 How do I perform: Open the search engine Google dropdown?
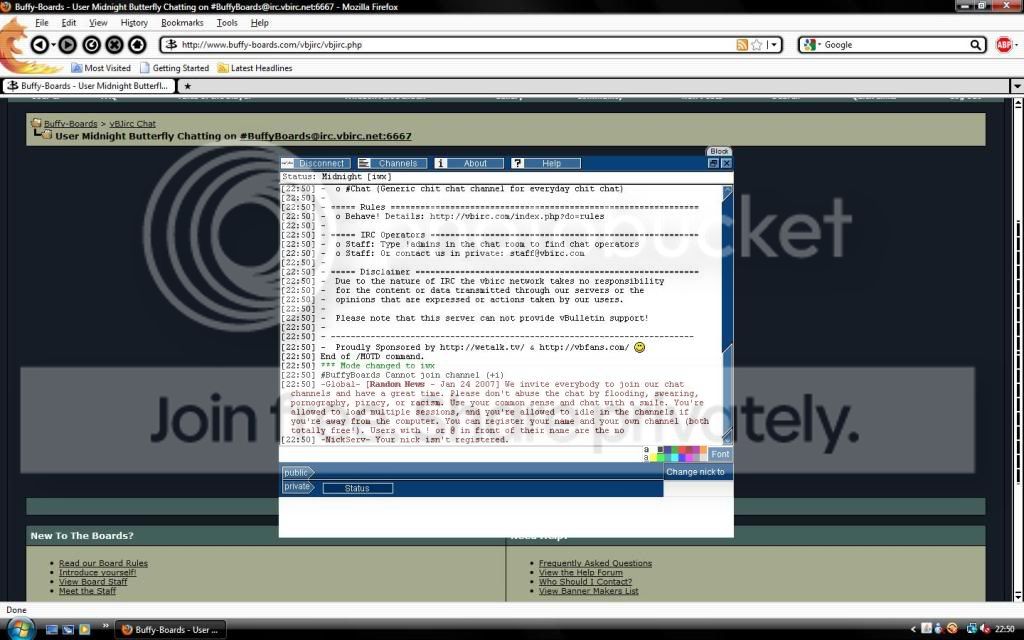tap(812, 44)
